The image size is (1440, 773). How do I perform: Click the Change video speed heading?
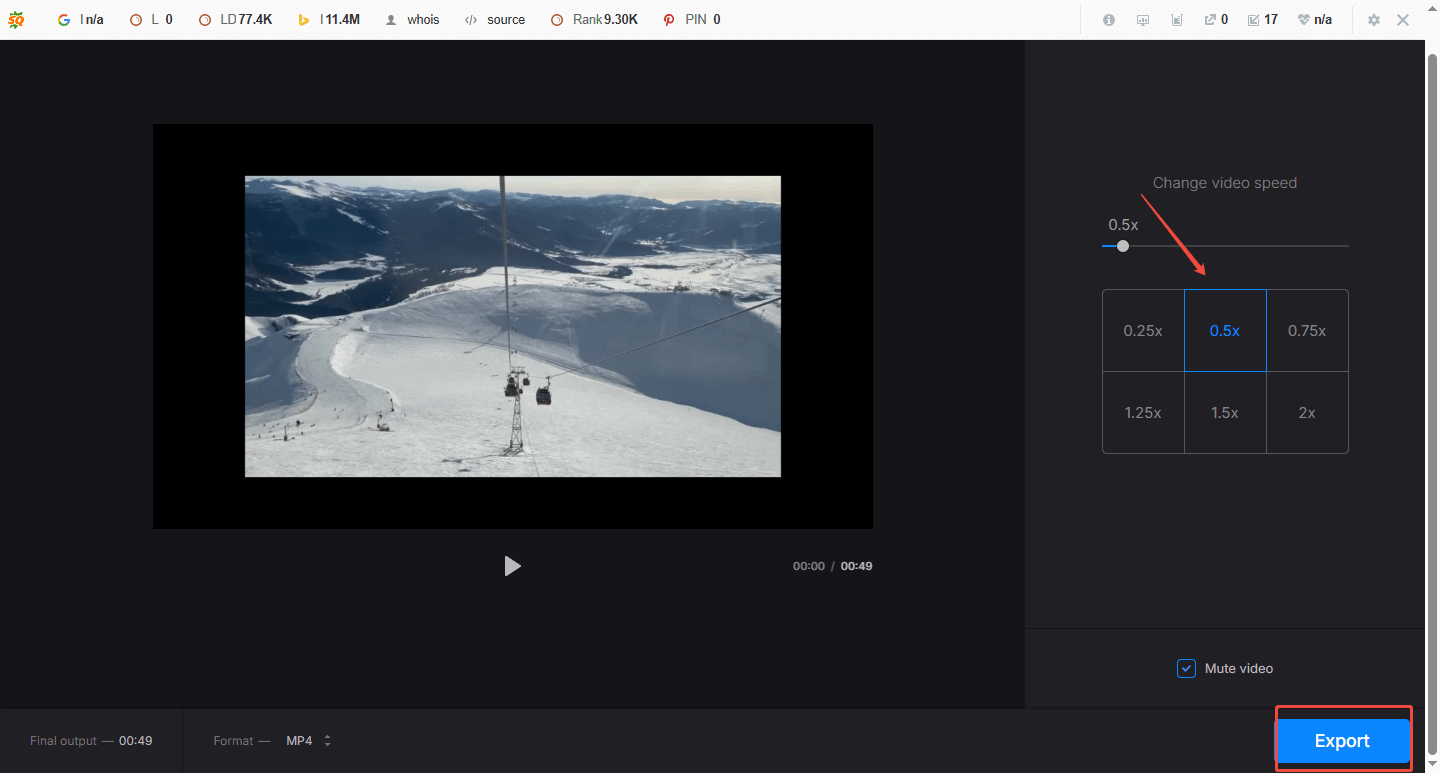tap(1225, 183)
